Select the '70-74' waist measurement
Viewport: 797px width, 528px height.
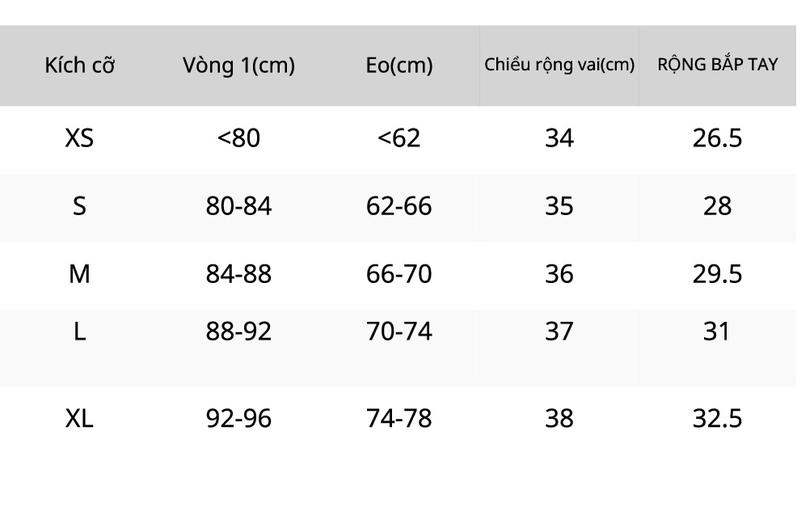point(399,331)
